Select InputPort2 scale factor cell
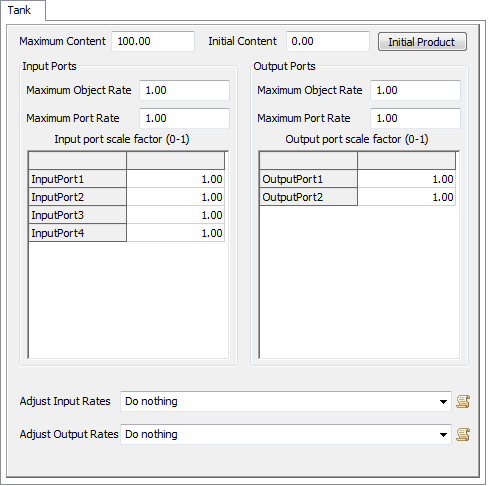This screenshot has height=486, width=488. coord(175,197)
